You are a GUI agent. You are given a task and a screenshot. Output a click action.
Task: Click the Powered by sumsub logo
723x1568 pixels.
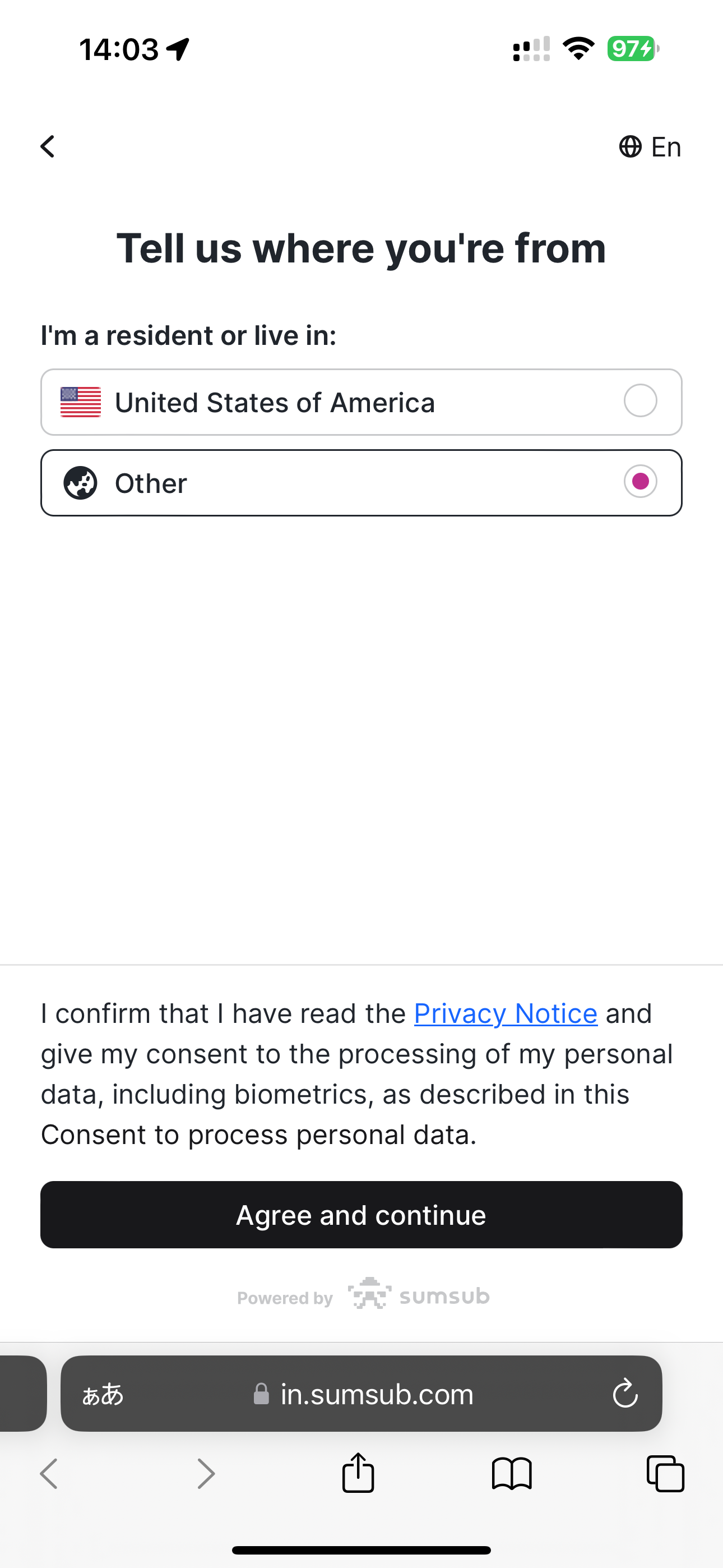pos(363,1293)
